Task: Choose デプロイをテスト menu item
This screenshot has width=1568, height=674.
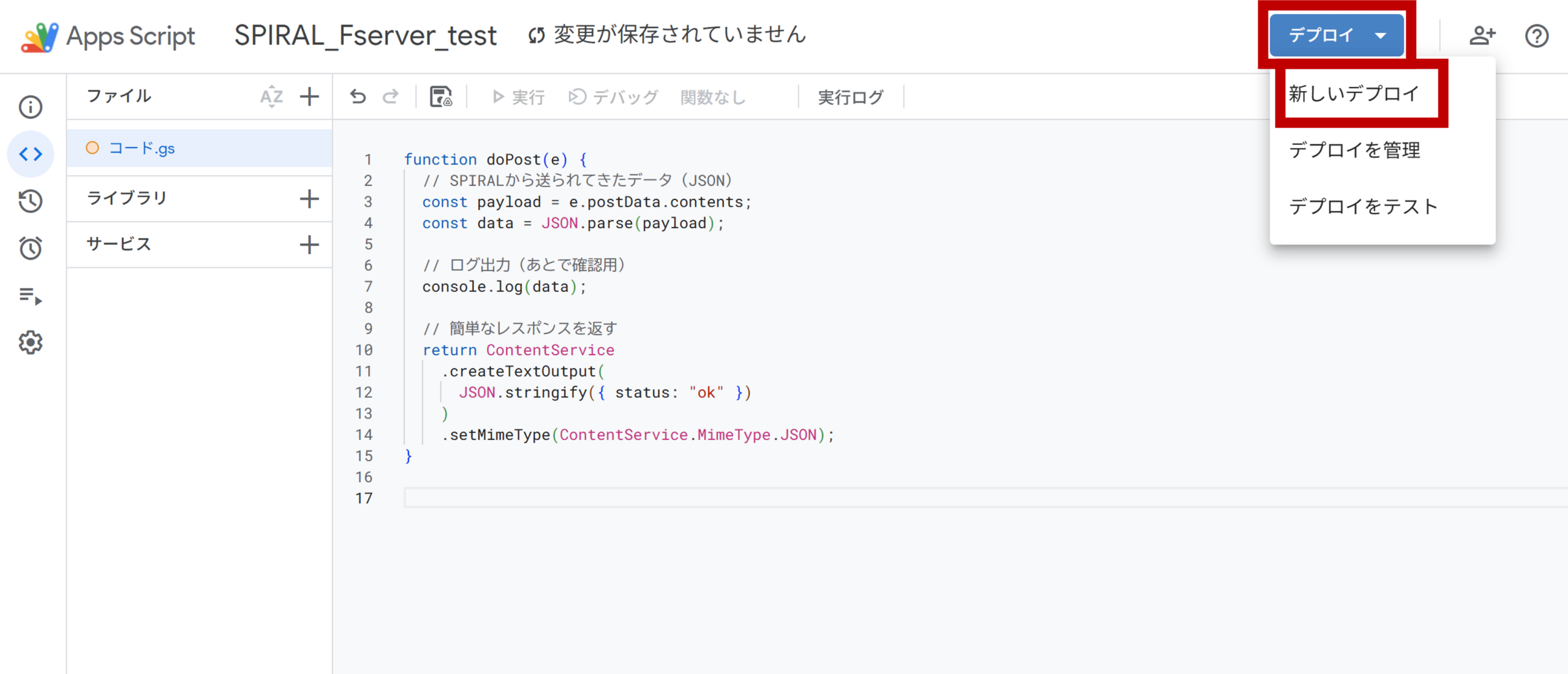Action: tap(1363, 206)
